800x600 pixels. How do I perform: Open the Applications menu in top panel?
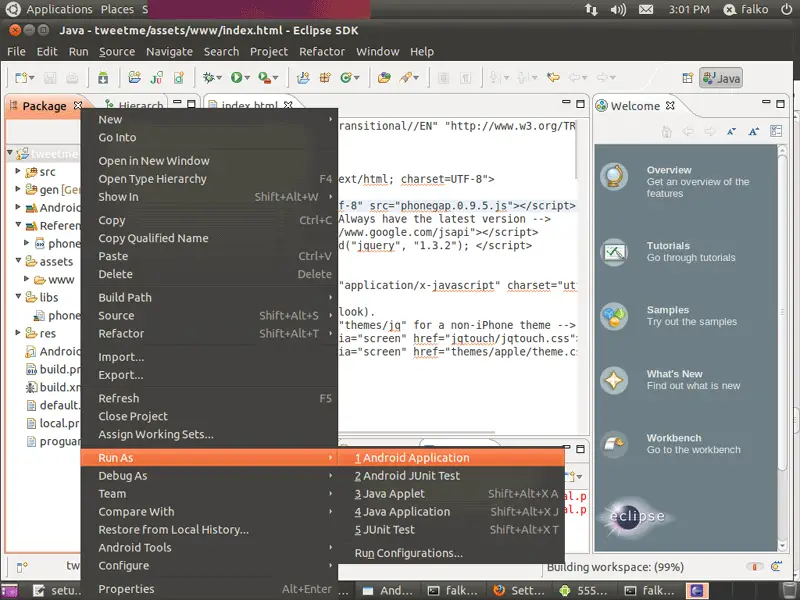pyautogui.click(x=59, y=9)
